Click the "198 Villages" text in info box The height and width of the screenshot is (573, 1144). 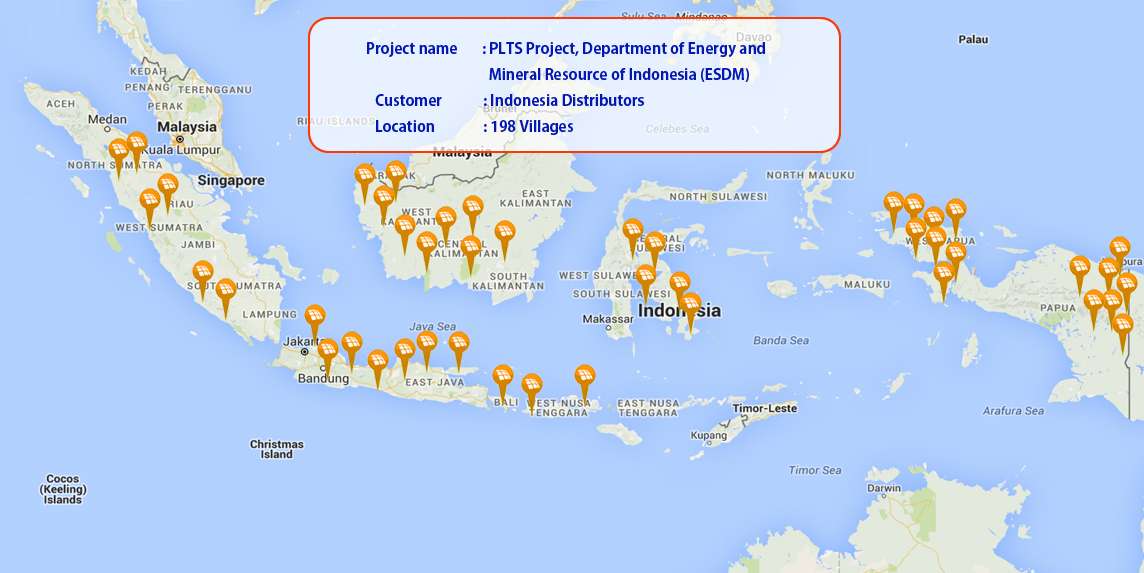531,126
